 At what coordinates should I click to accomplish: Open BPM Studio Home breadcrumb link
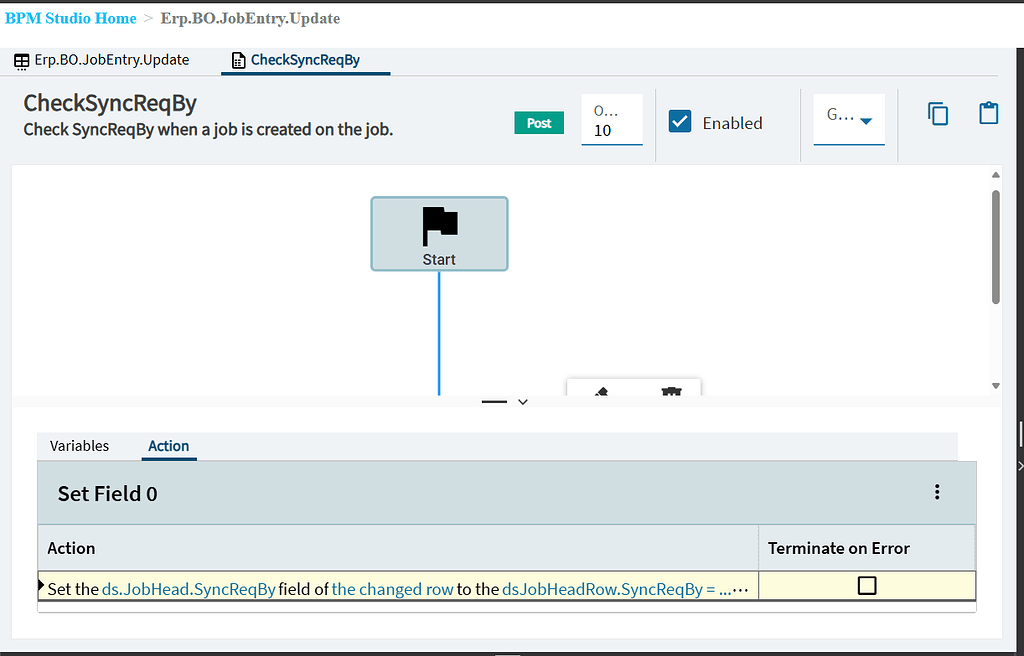[70, 18]
